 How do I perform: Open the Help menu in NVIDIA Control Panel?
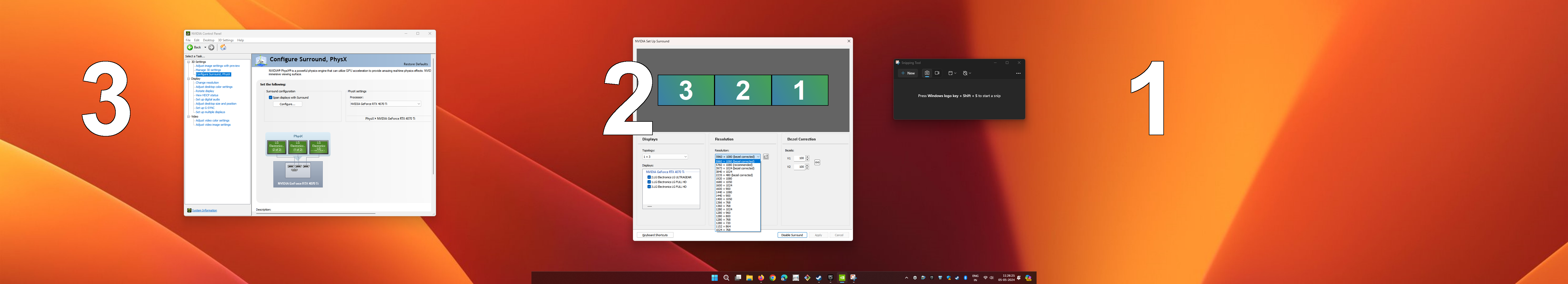pos(240,40)
